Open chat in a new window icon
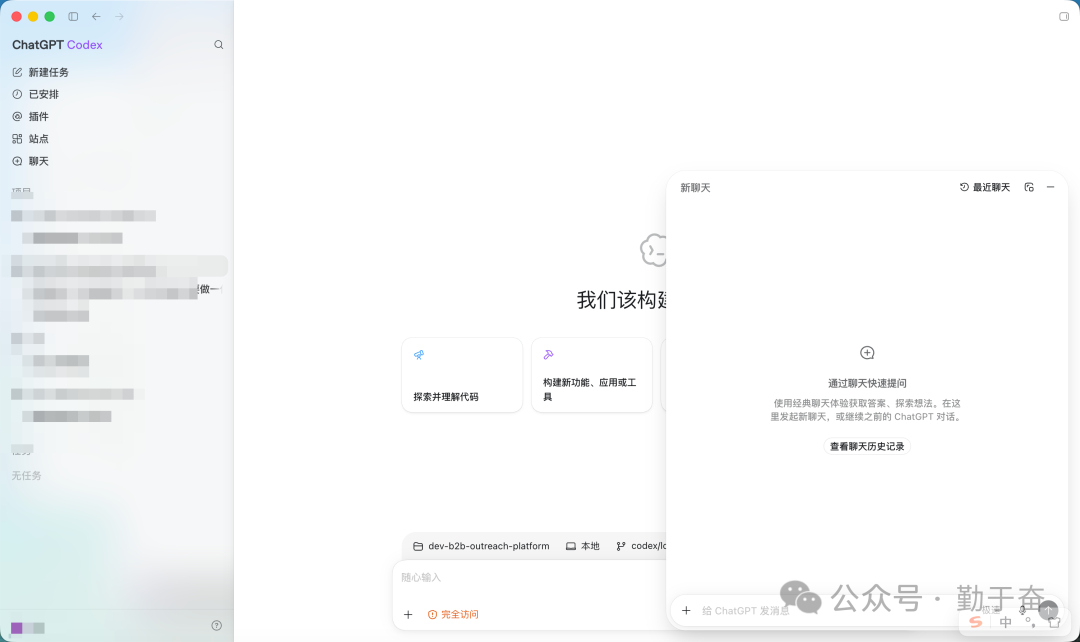The height and width of the screenshot is (642, 1080). point(1029,187)
